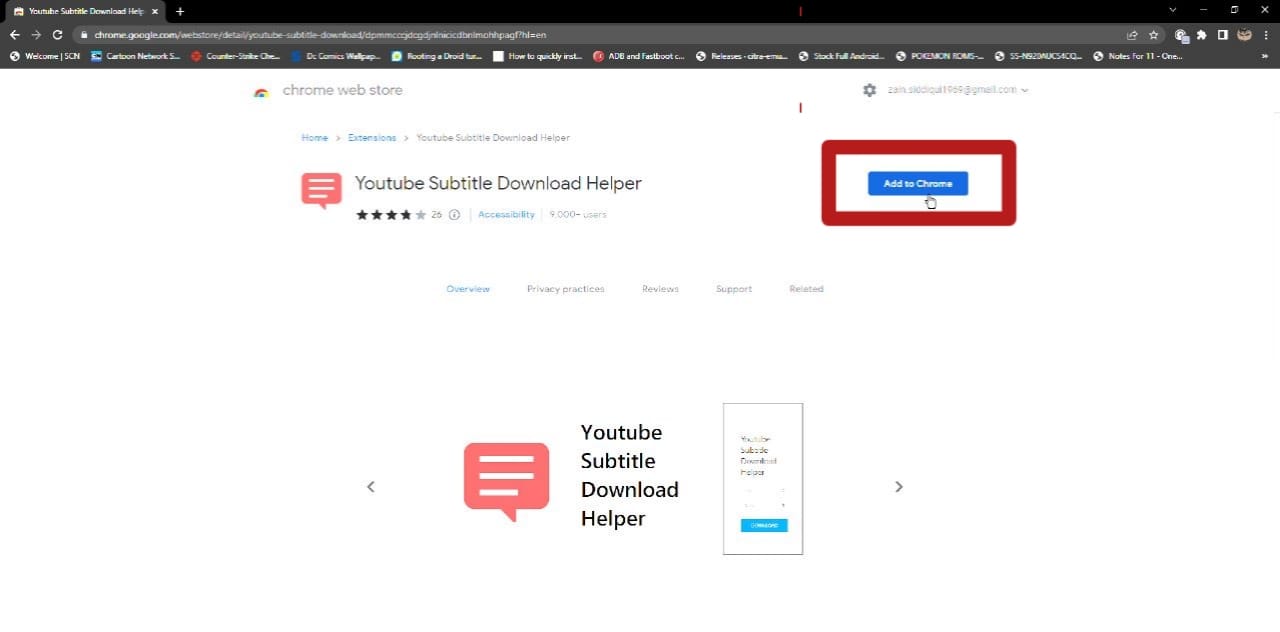Expand the account email dropdown

tap(956, 90)
